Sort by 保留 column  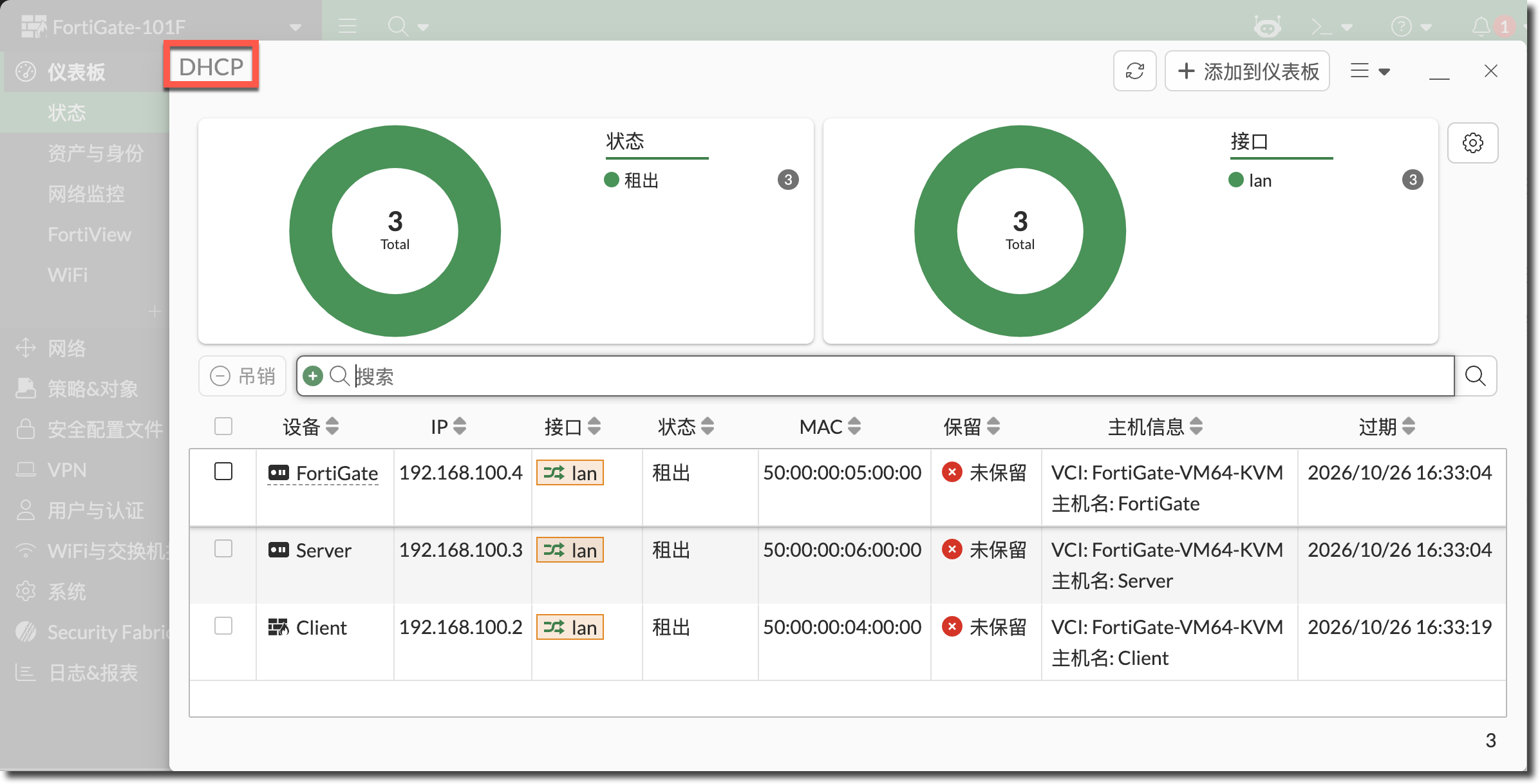pyautogui.click(x=972, y=426)
